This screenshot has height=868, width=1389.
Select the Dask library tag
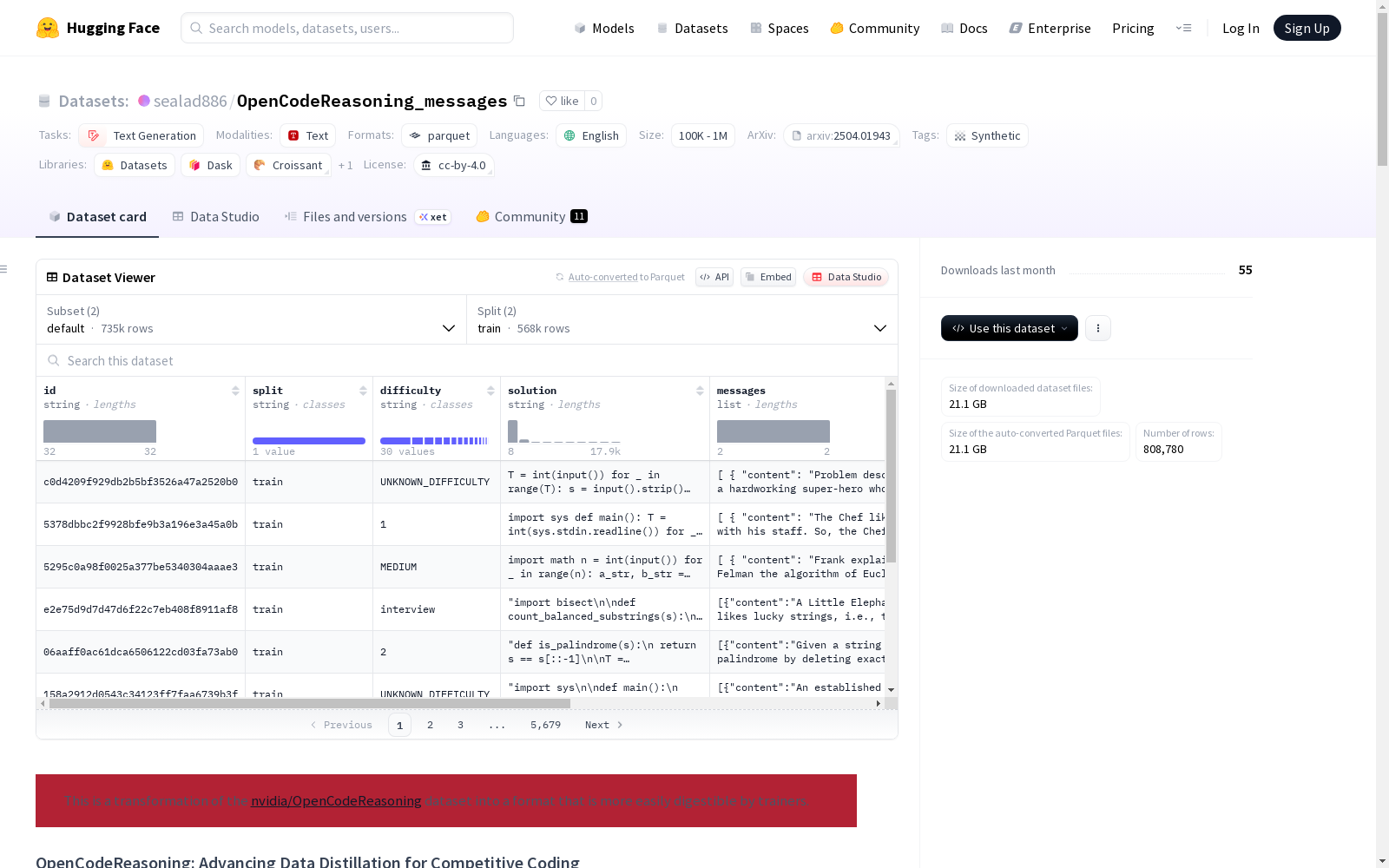coord(210,165)
